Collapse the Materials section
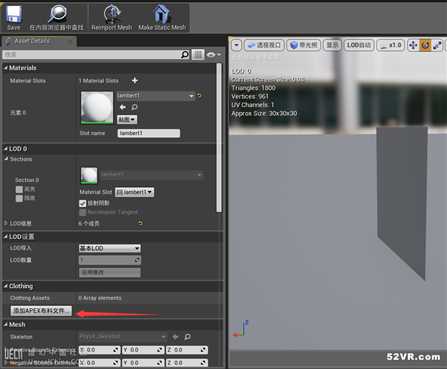Image resolution: width=447 pixels, height=369 pixels. (6, 68)
